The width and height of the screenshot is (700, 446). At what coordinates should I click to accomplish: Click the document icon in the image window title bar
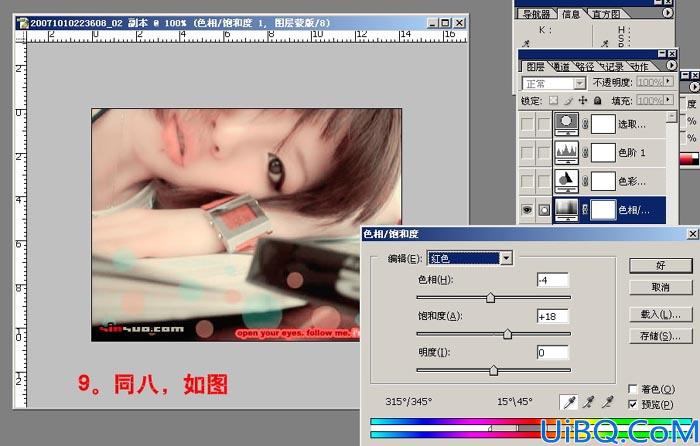22,23
